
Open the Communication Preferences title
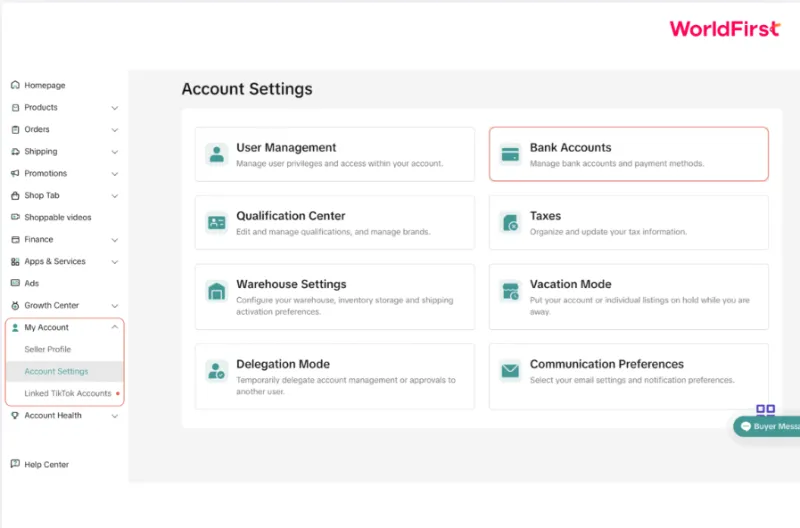coord(607,364)
